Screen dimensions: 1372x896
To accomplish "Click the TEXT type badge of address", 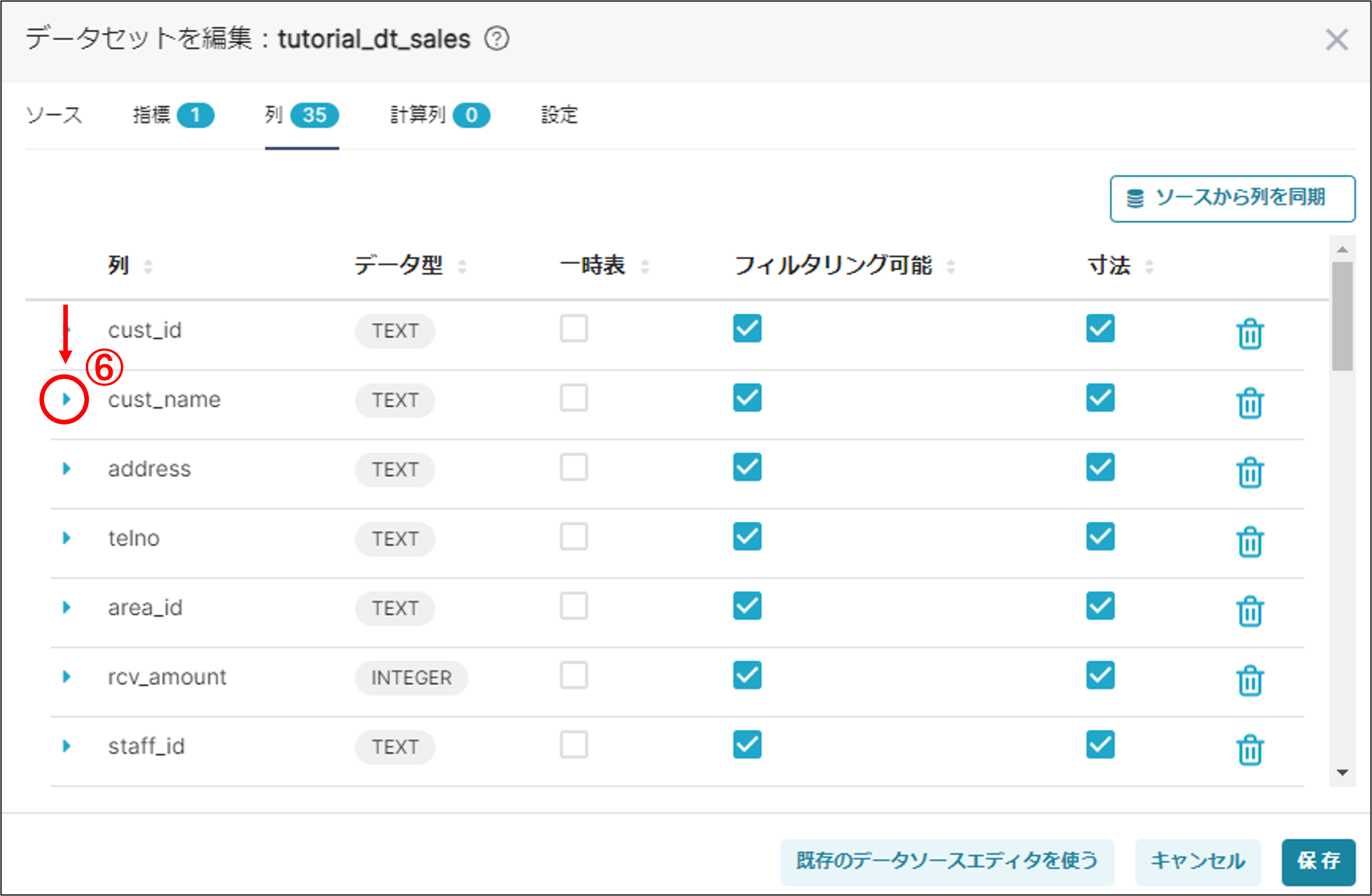I will pos(395,470).
